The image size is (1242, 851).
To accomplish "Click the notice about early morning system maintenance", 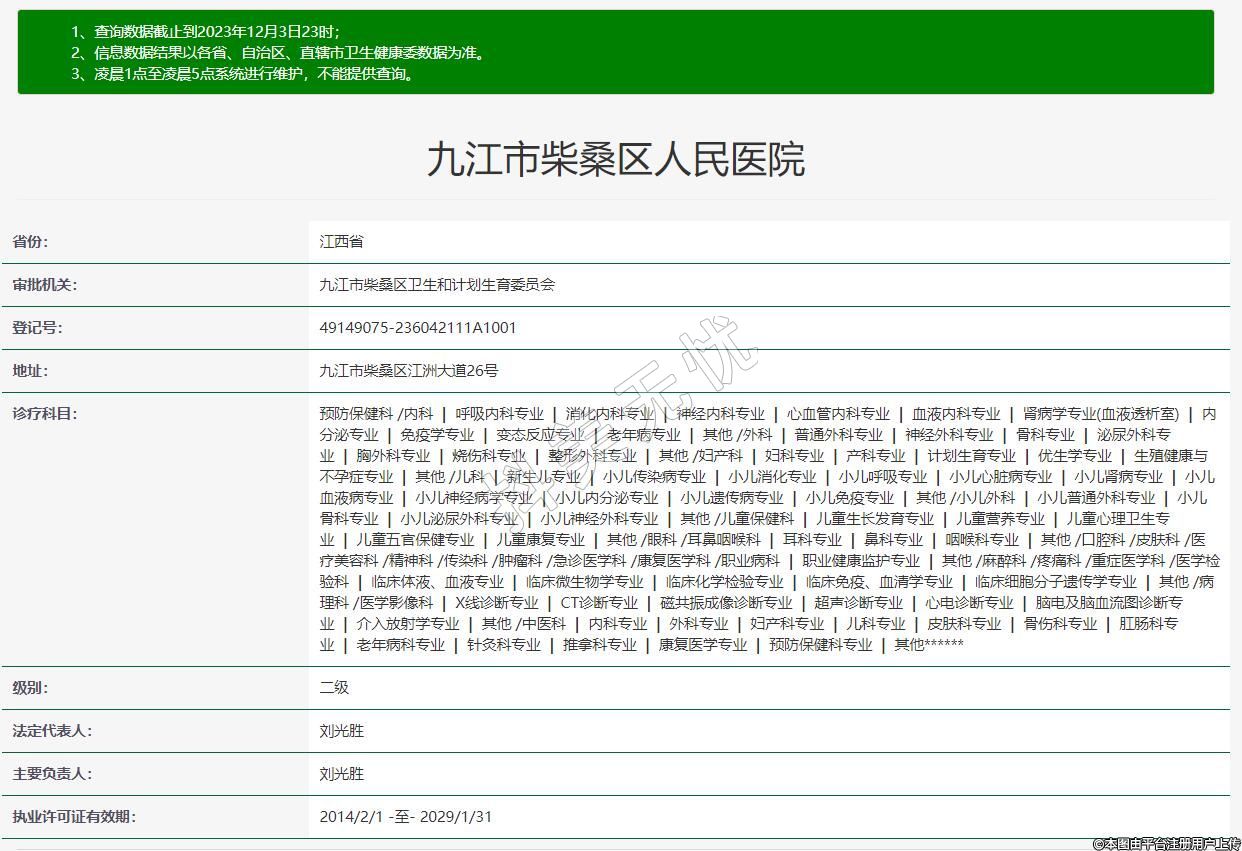I will point(242,74).
